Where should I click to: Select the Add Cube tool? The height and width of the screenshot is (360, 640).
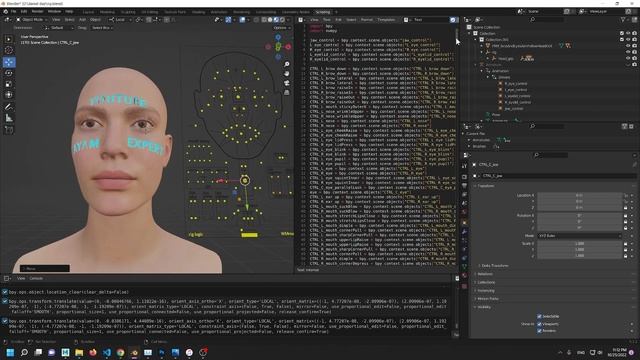9,130
